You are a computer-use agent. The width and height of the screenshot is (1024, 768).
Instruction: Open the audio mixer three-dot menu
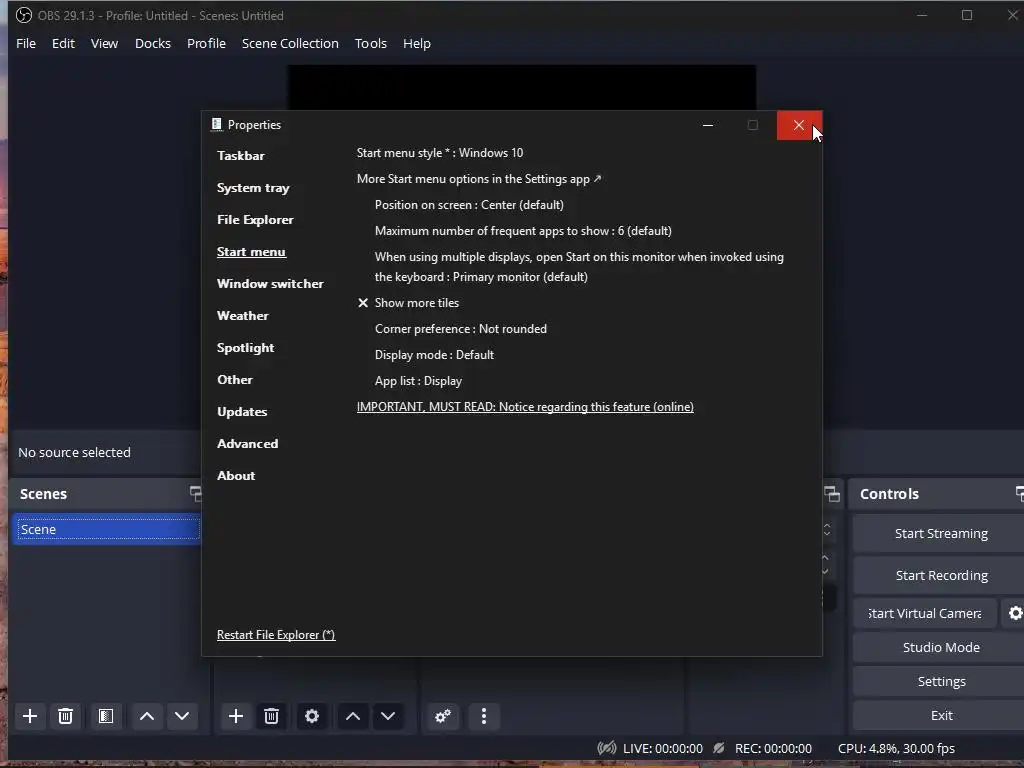coord(484,716)
